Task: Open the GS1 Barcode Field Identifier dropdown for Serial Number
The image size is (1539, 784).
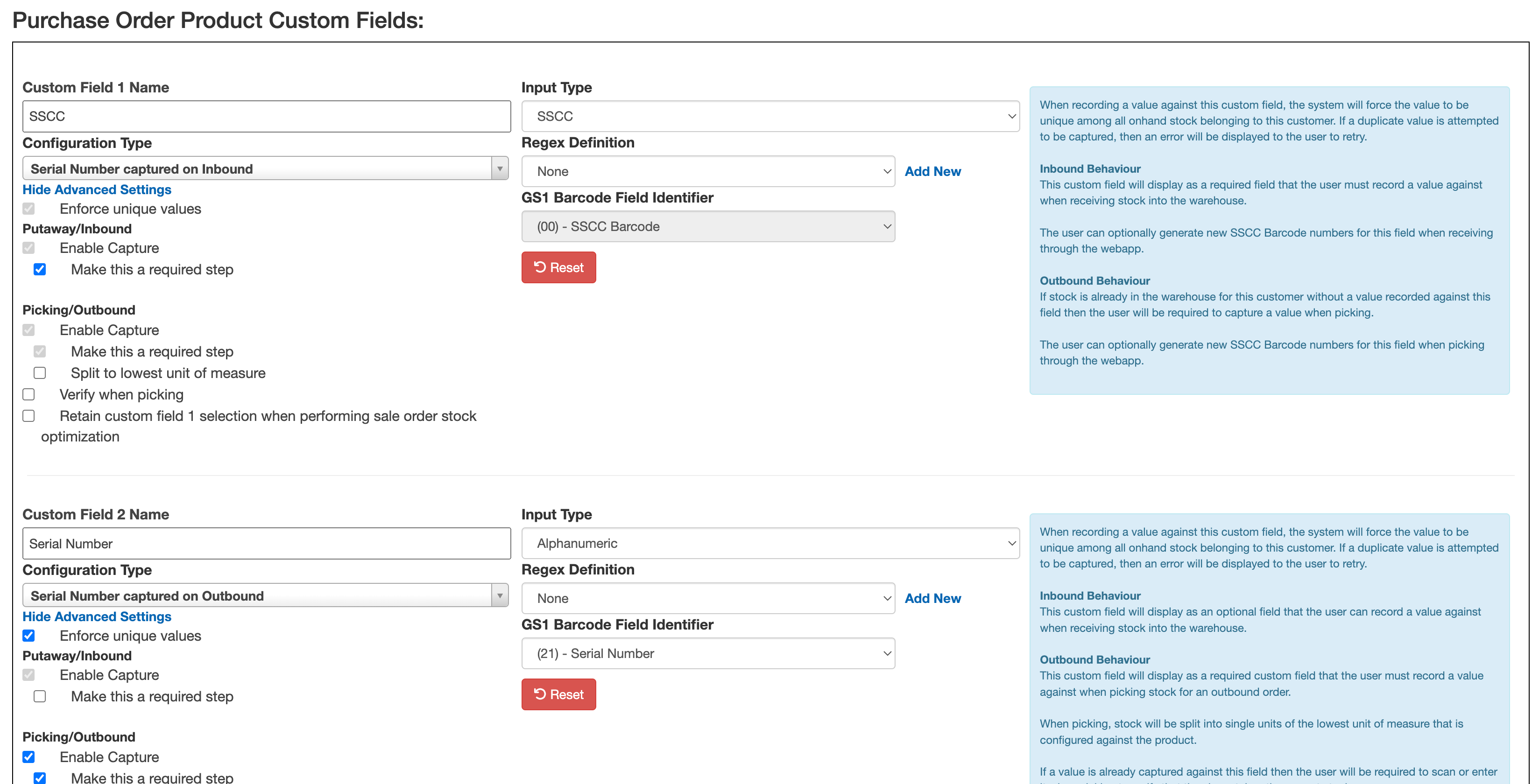Action: coord(707,653)
